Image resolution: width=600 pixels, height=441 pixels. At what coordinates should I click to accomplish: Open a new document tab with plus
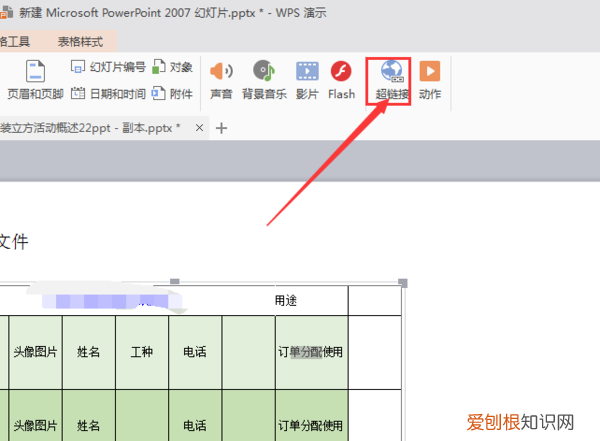[221, 128]
